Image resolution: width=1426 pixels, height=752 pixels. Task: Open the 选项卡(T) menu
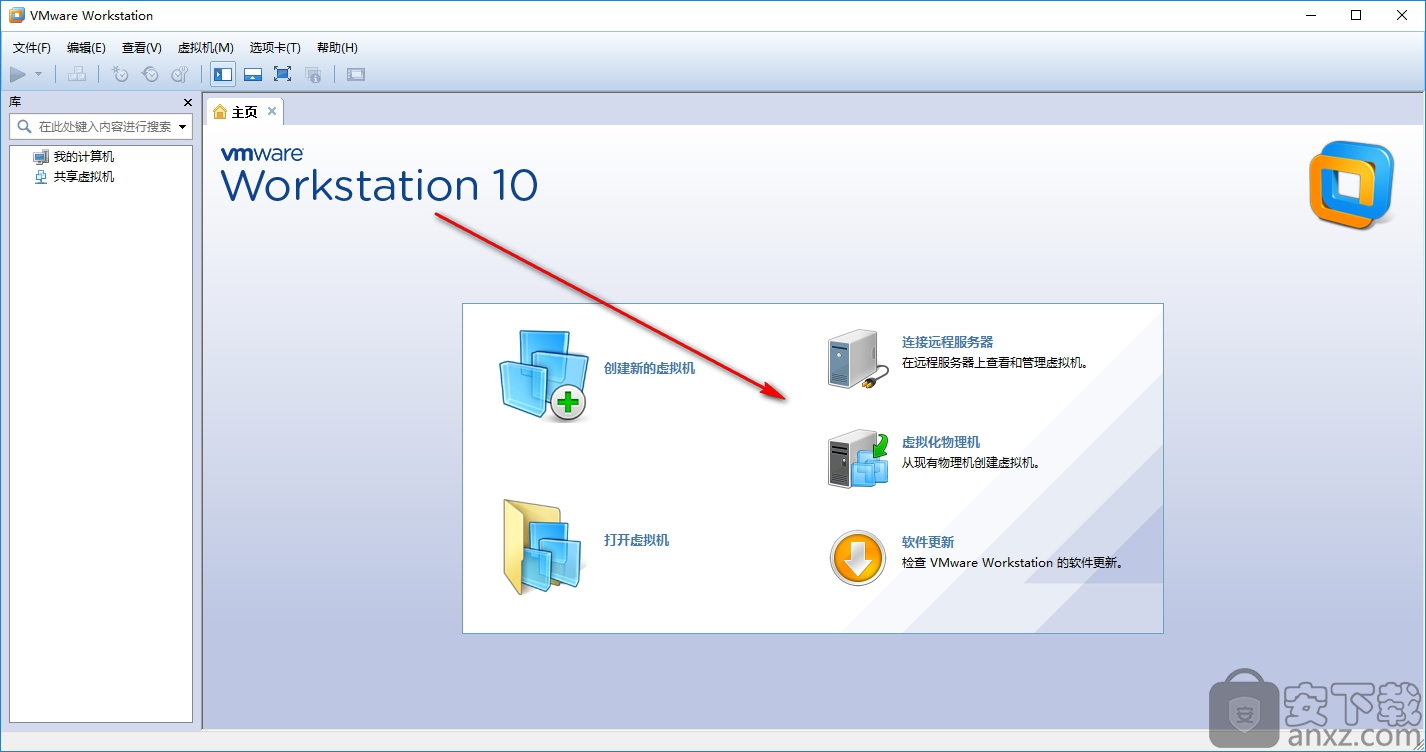click(x=275, y=48)
